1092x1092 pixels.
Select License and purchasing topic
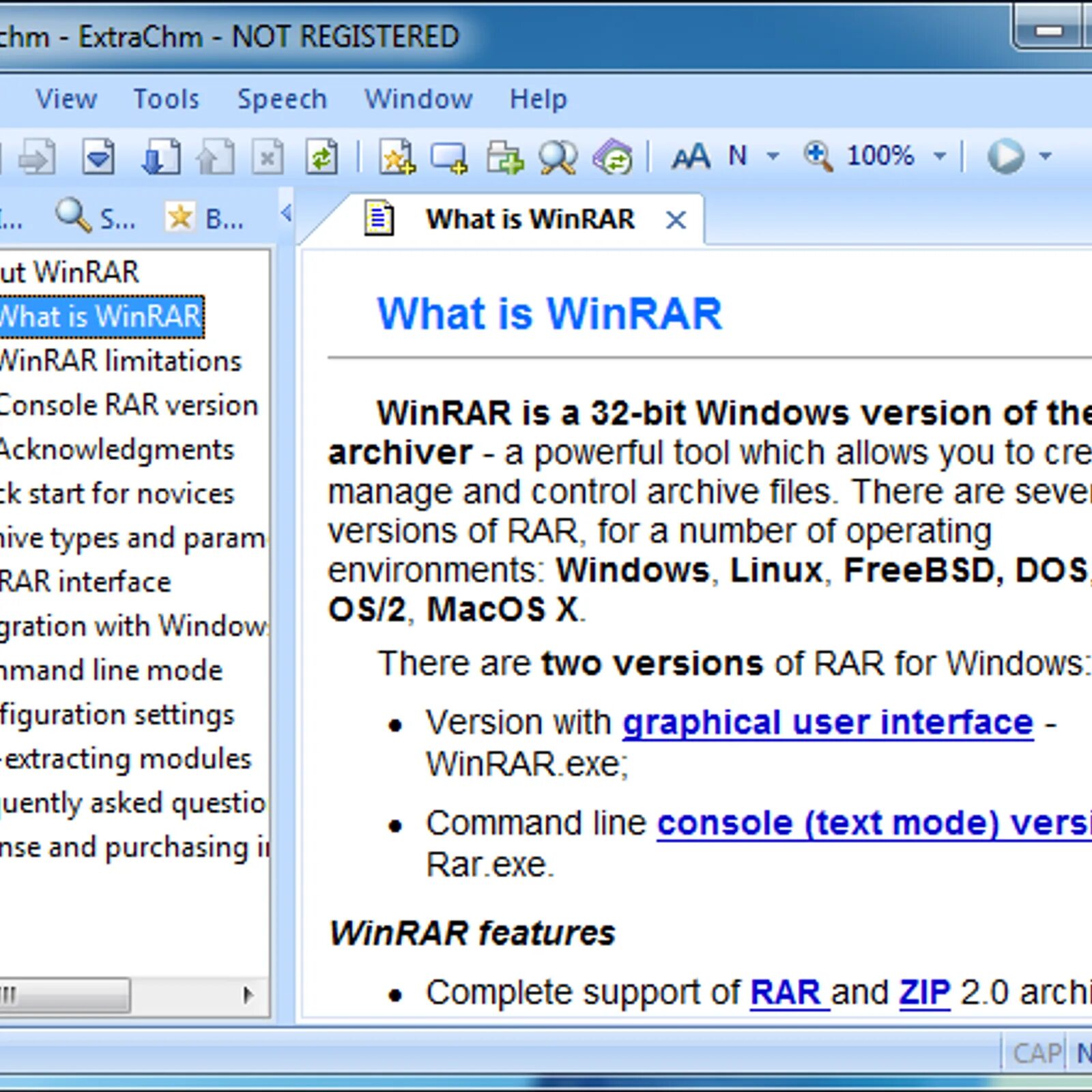tap(134, 848)
